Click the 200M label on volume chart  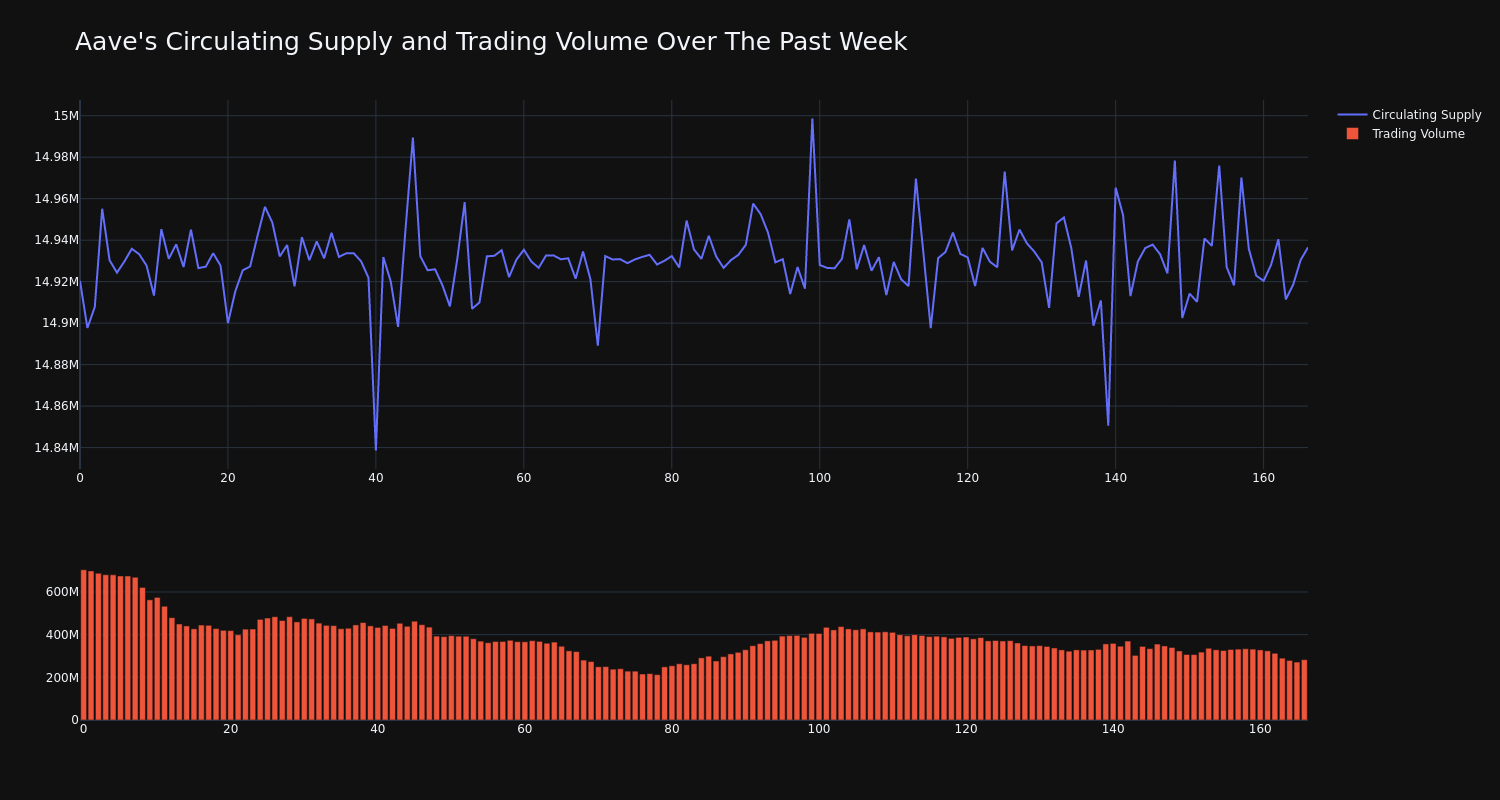tap(61, 678)
